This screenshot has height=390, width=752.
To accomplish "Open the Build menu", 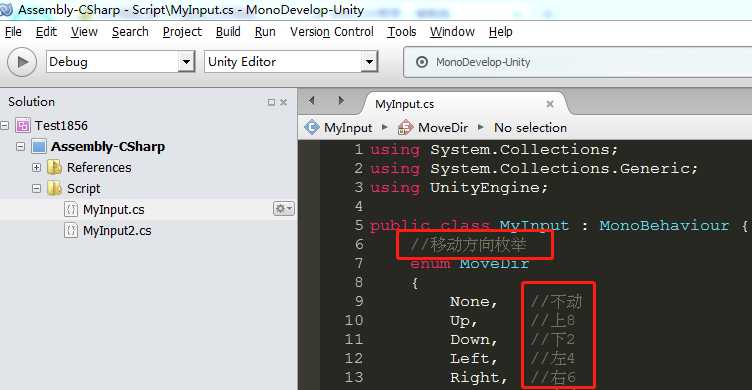I will click(x=228, y=32).
